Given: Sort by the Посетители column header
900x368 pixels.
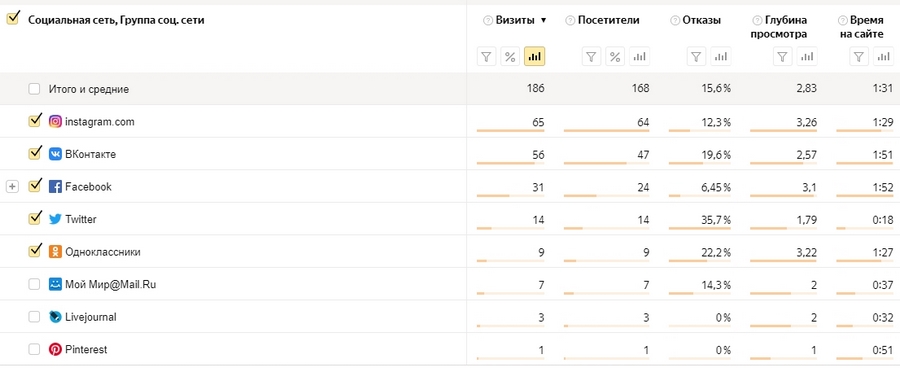Looking at the screenshot, I should coord(608,20).
